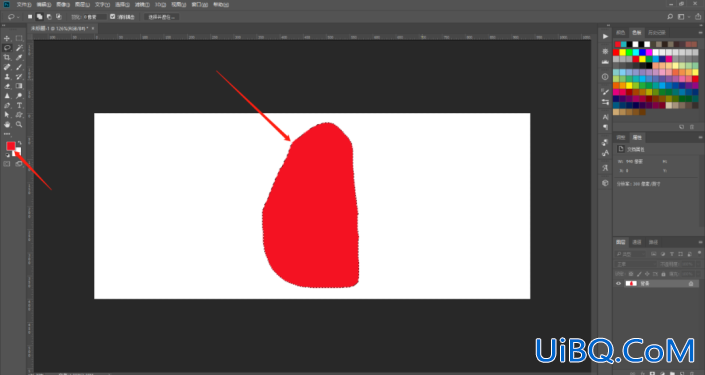This screenshot has width=705, height=375.
Task: Switch to the Paths tab
Action: click(653, 242)
